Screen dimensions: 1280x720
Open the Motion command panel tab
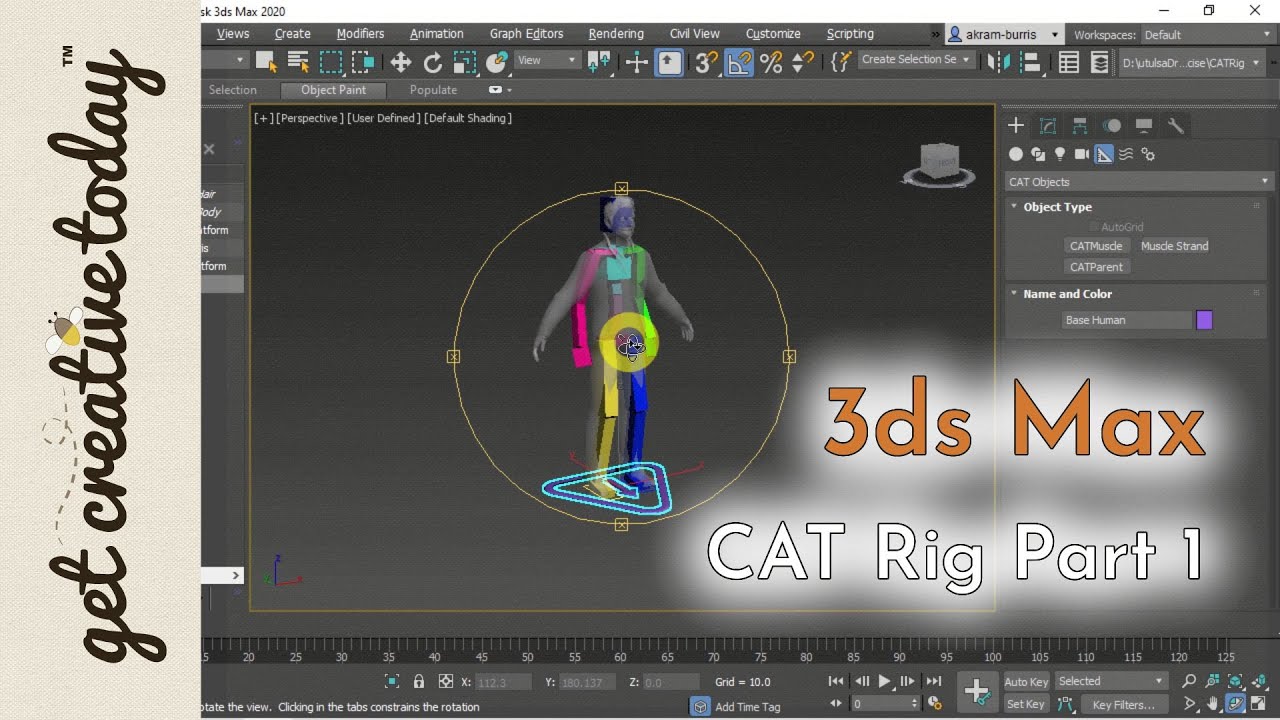[x=1112, y=126]
